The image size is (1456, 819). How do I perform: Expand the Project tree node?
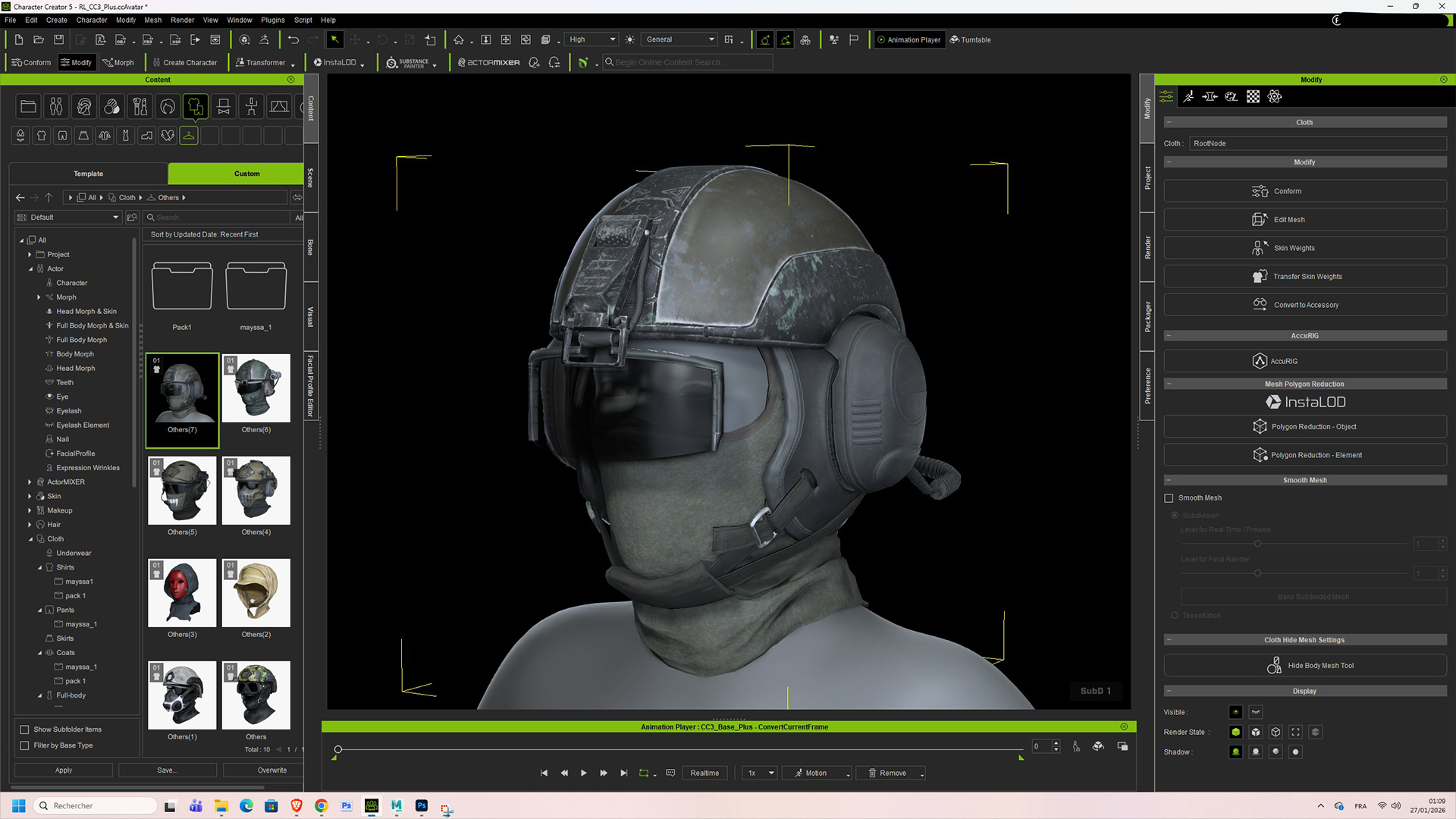click(x=30, y=255)
